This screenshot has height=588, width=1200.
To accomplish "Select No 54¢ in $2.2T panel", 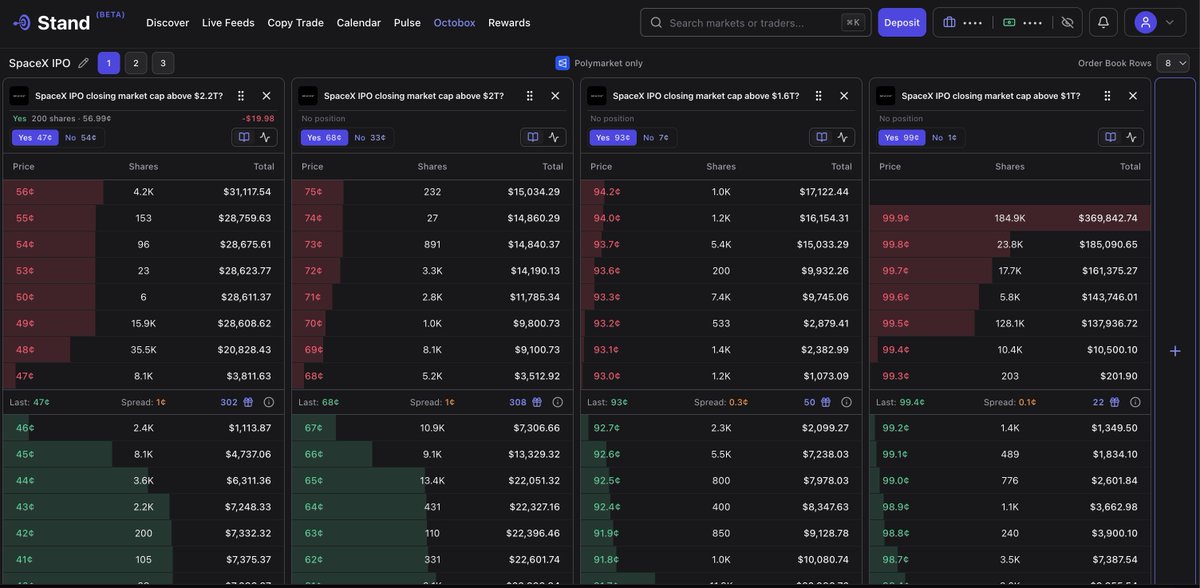I will [x=81, y=137].
